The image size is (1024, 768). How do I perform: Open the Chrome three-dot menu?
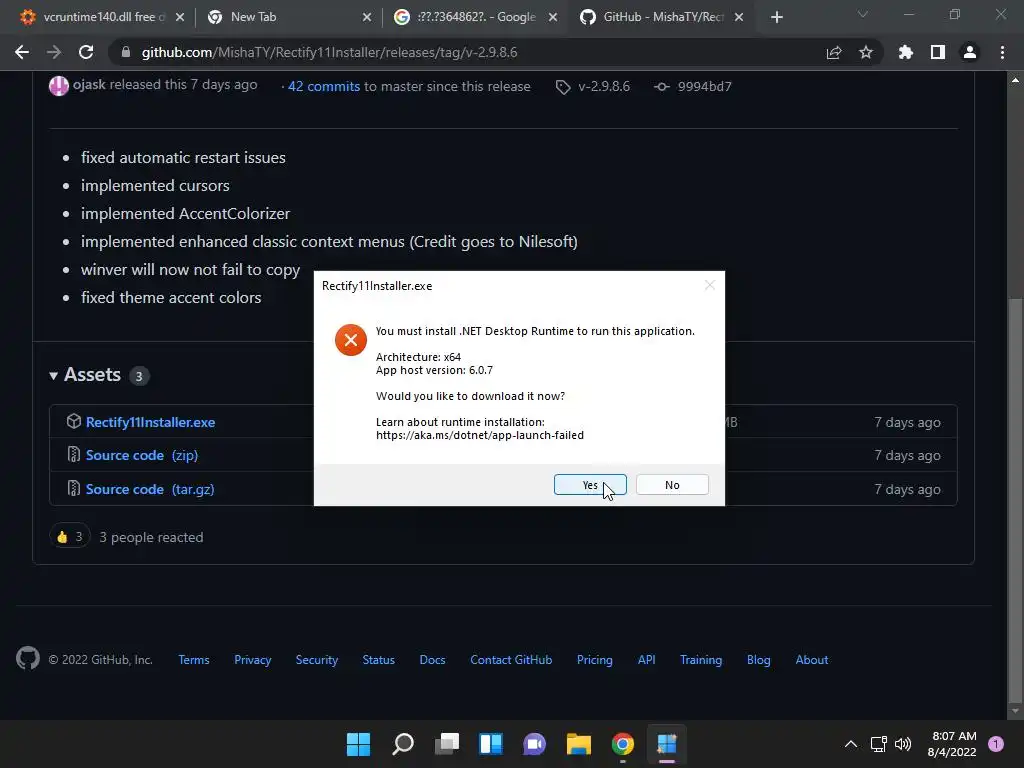(x=1002, y=52)
